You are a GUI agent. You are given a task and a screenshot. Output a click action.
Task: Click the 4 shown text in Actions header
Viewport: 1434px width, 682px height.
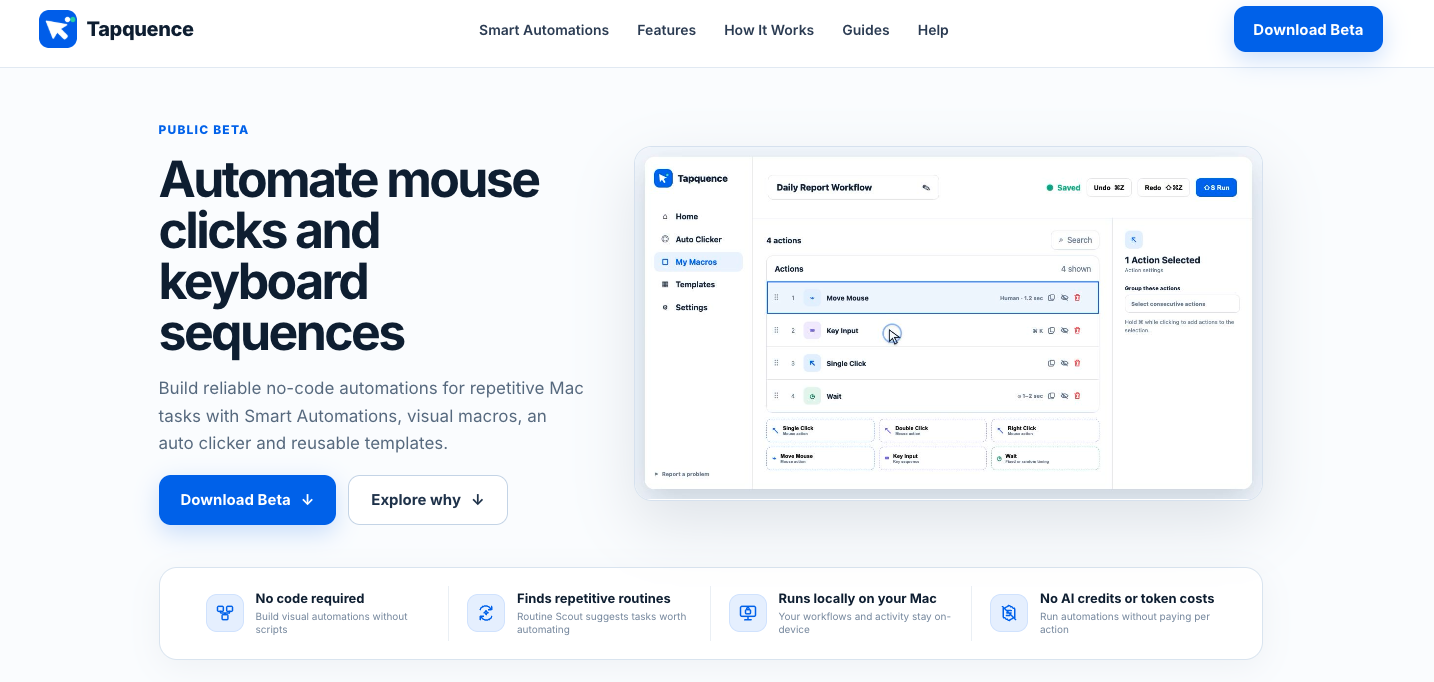click(1076, 269)
